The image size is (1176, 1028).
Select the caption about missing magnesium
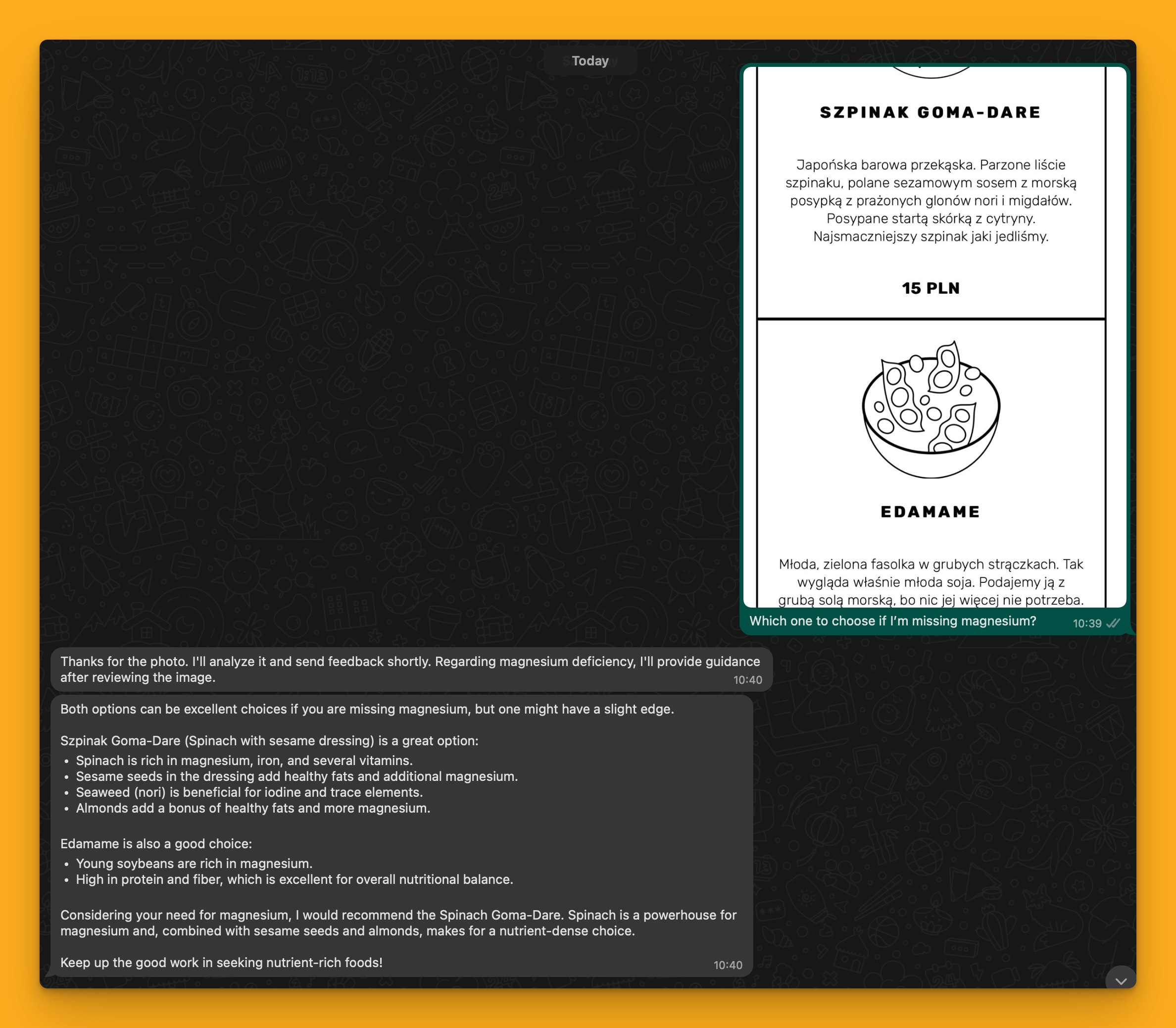[x=892, y=621]
